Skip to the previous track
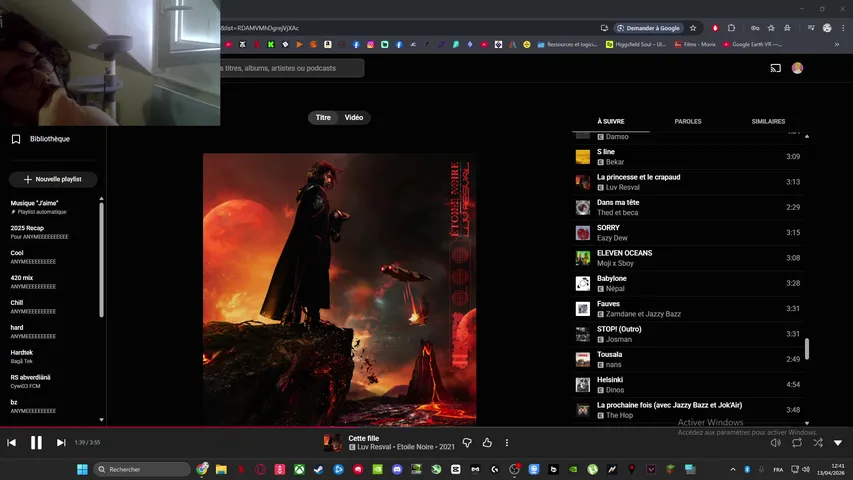The height and width of the screenshot is (480, 853). (x=11, y=443)
